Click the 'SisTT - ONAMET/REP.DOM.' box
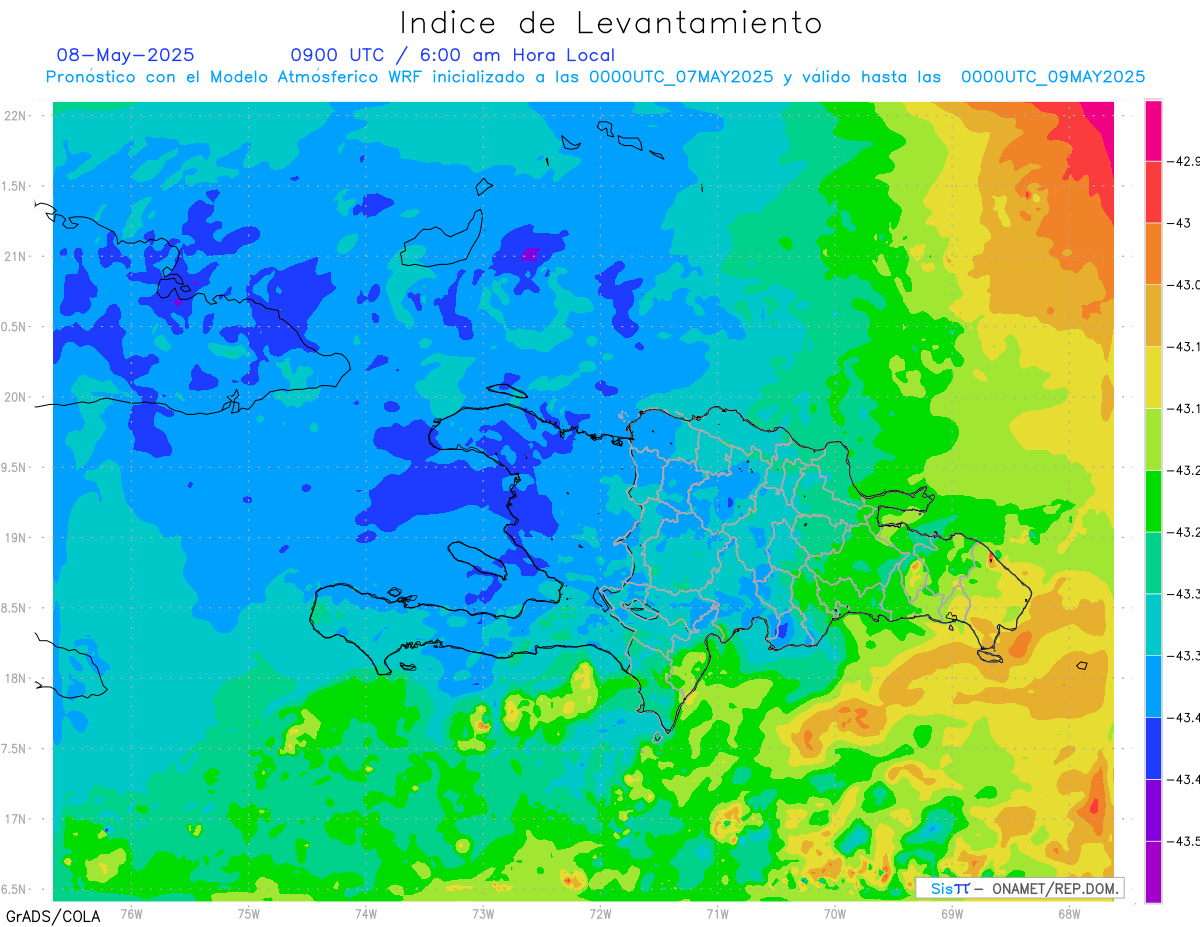 point(1020,888)
